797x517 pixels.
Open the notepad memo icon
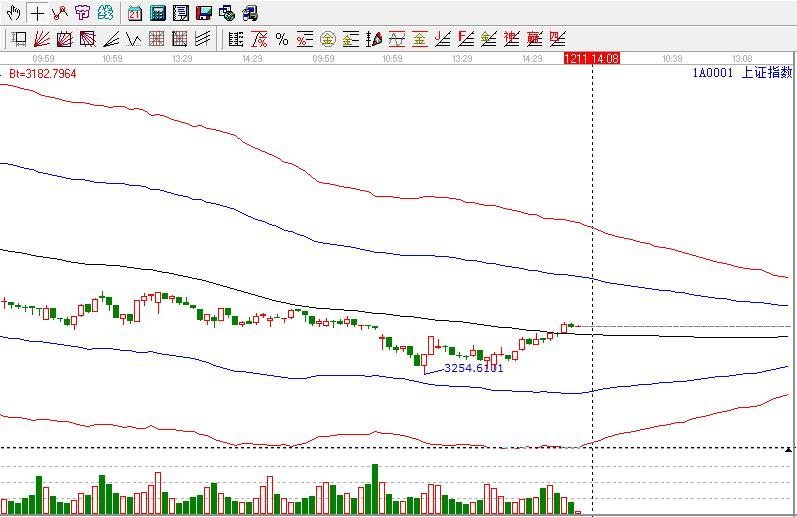pyautogui.click(x=180, y=13)
